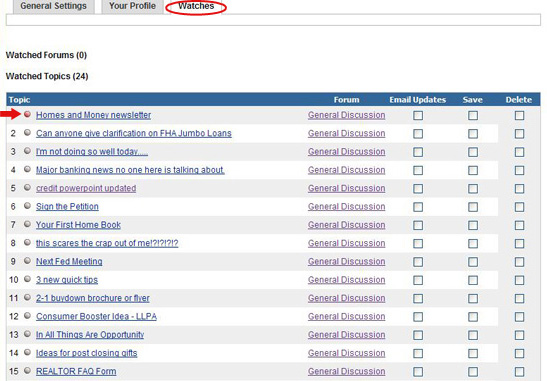547x381 pixels.
Task: Click the Watched Topics (24) heading
Action: (47, 76)
